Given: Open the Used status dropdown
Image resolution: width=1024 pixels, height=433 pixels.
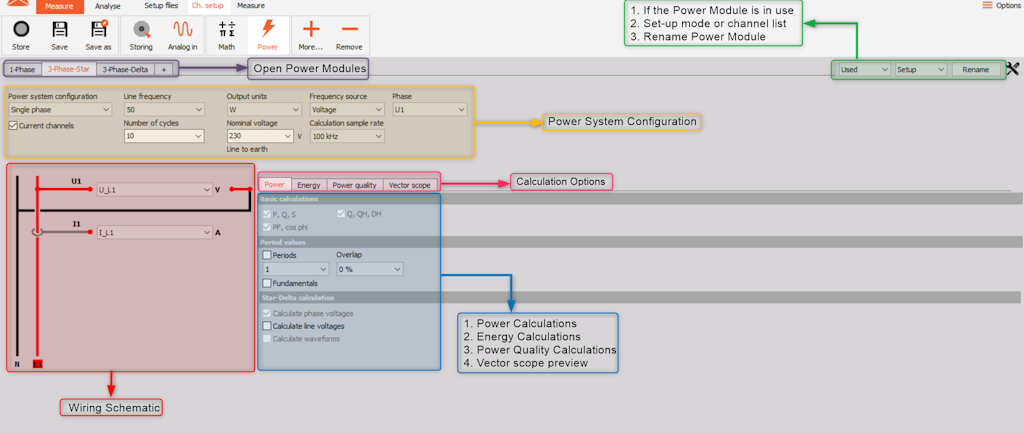Looking at the screenshot, I should [x=865, y=69].
